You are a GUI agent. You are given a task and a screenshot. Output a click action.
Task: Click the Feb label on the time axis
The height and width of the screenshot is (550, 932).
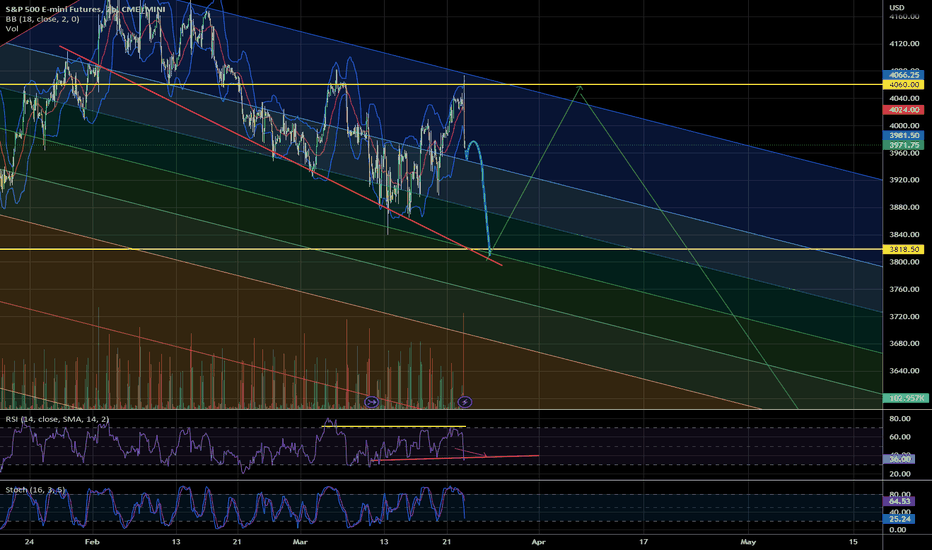click(x=92, y=542)
